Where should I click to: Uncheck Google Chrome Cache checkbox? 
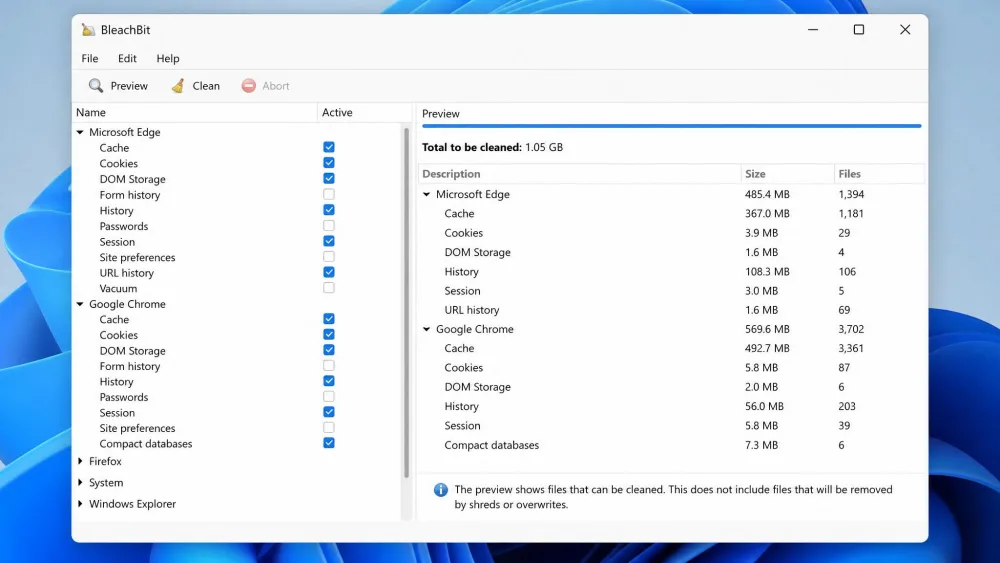328,318
